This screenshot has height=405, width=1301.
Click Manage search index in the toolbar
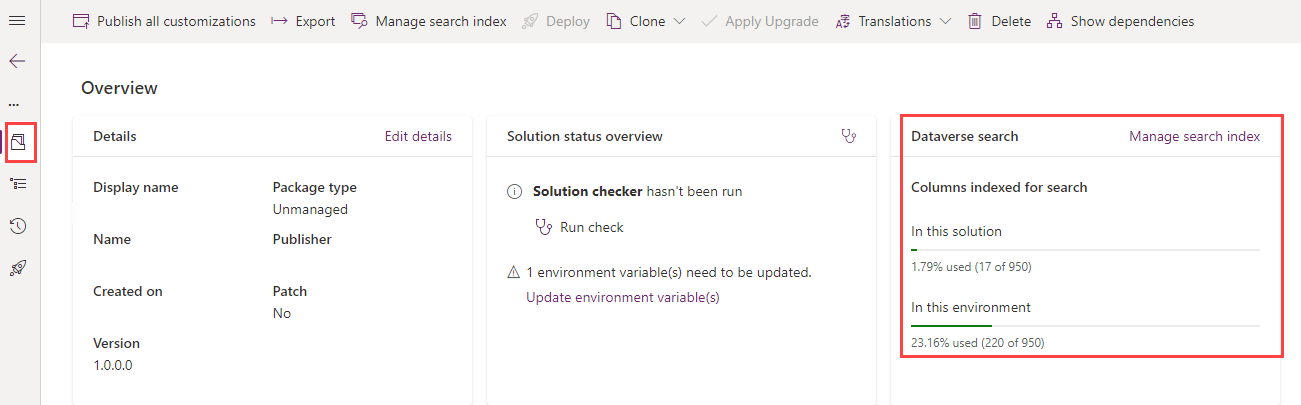(x=429, y=21)
